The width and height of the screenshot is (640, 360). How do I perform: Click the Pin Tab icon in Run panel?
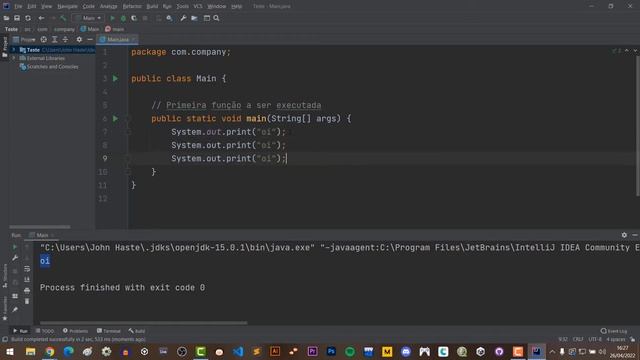pos(15,310)
